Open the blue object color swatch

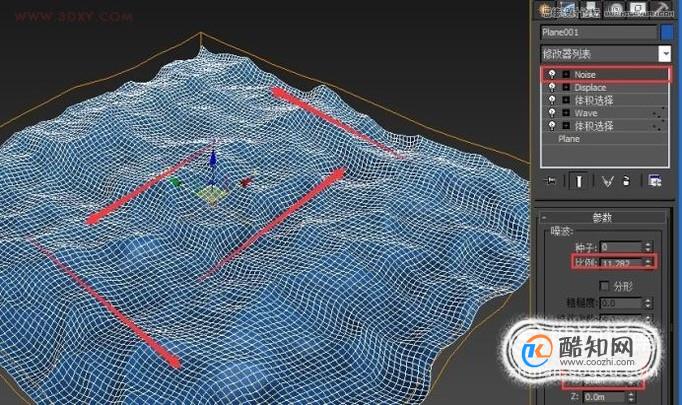666,33
